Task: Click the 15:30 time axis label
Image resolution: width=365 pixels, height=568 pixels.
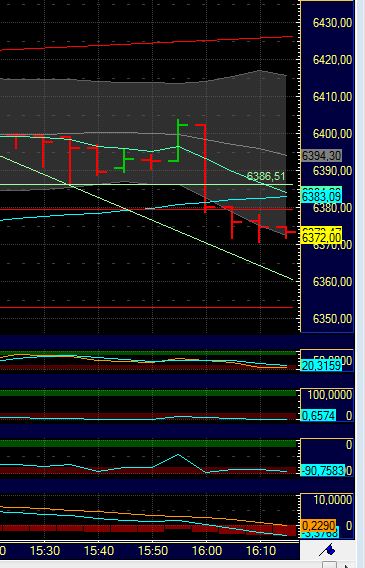Action: click(x=45, y=551)
